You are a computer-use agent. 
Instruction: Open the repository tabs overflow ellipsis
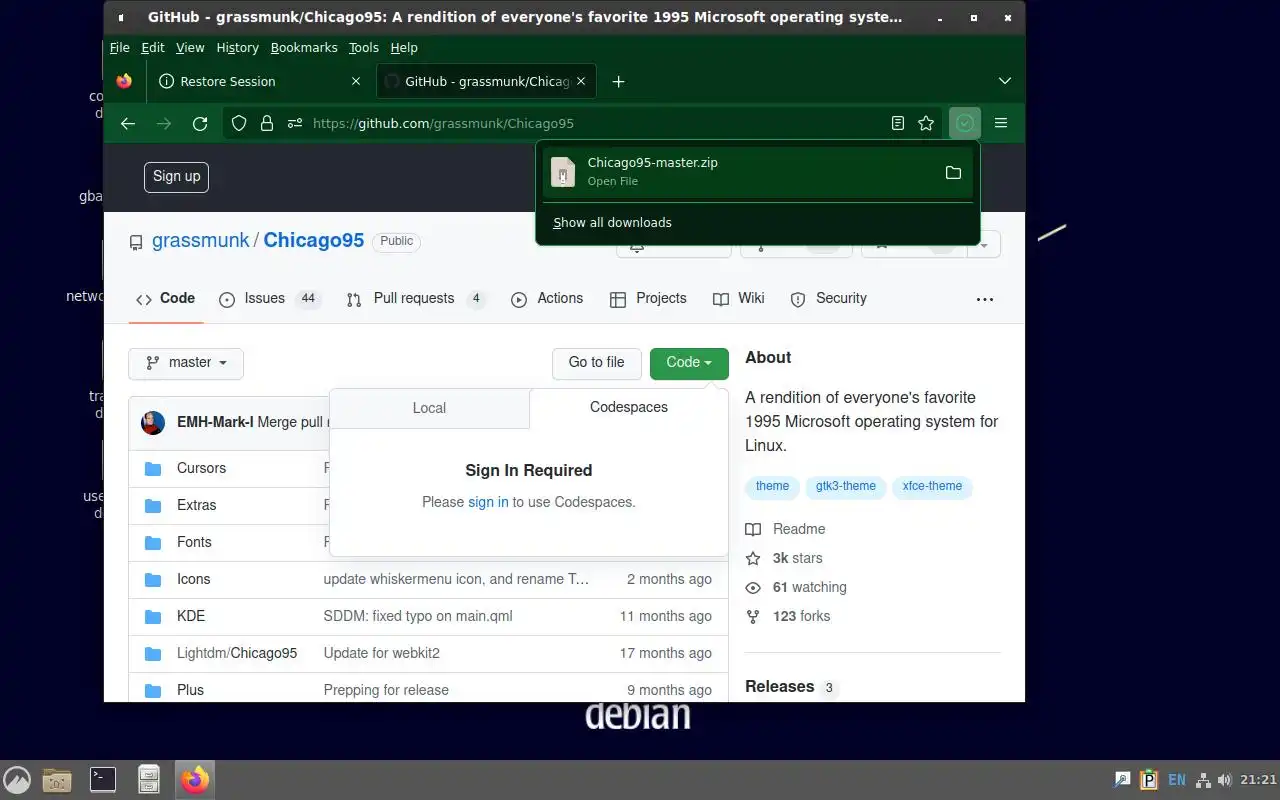(985, 299)
